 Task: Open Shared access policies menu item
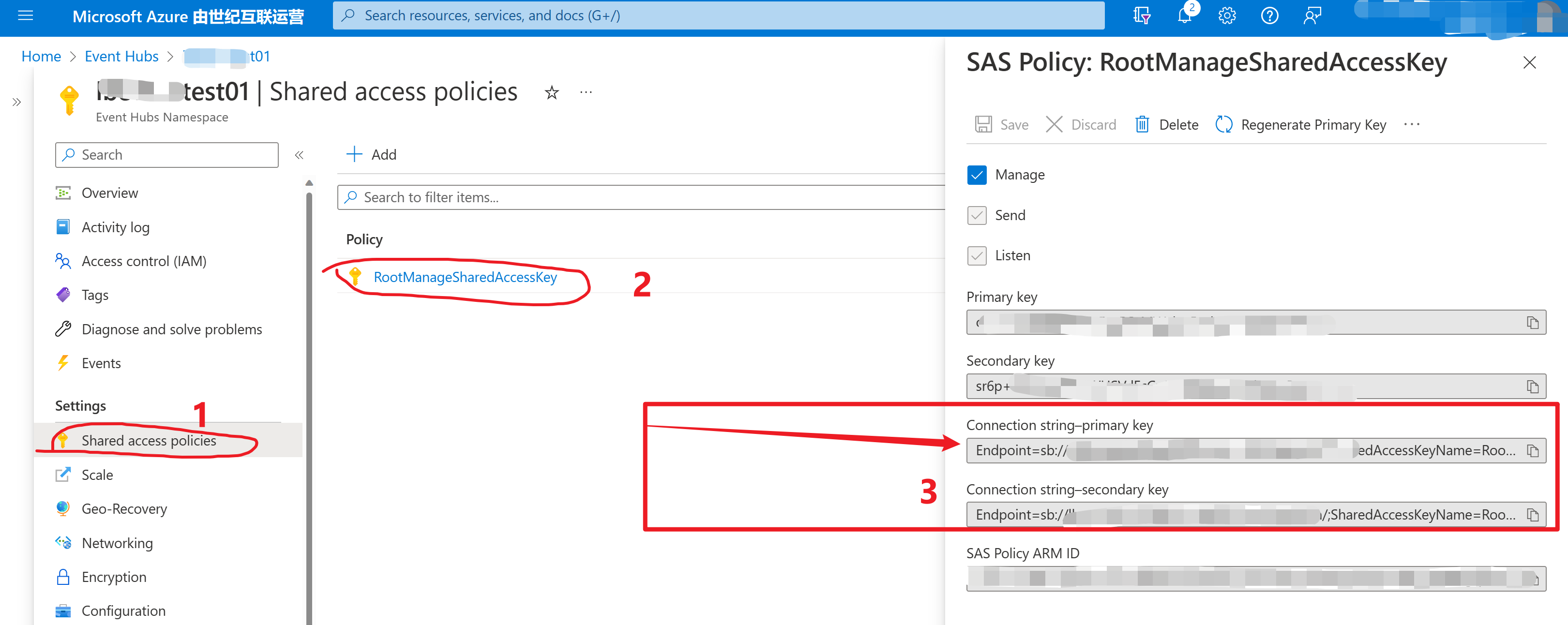pyautogui.click(x=149, y=441)
